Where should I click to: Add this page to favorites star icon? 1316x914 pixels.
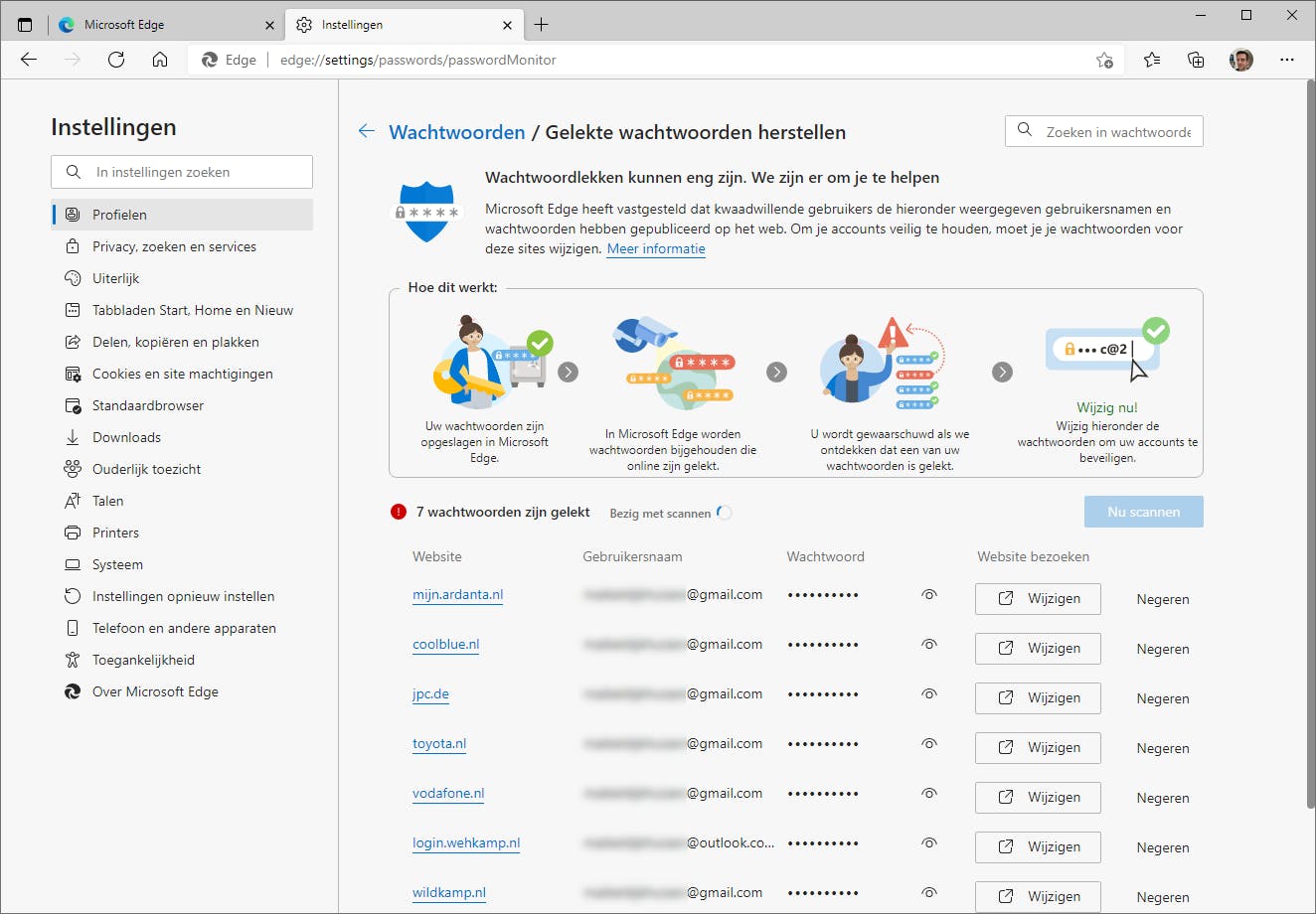1104,60
